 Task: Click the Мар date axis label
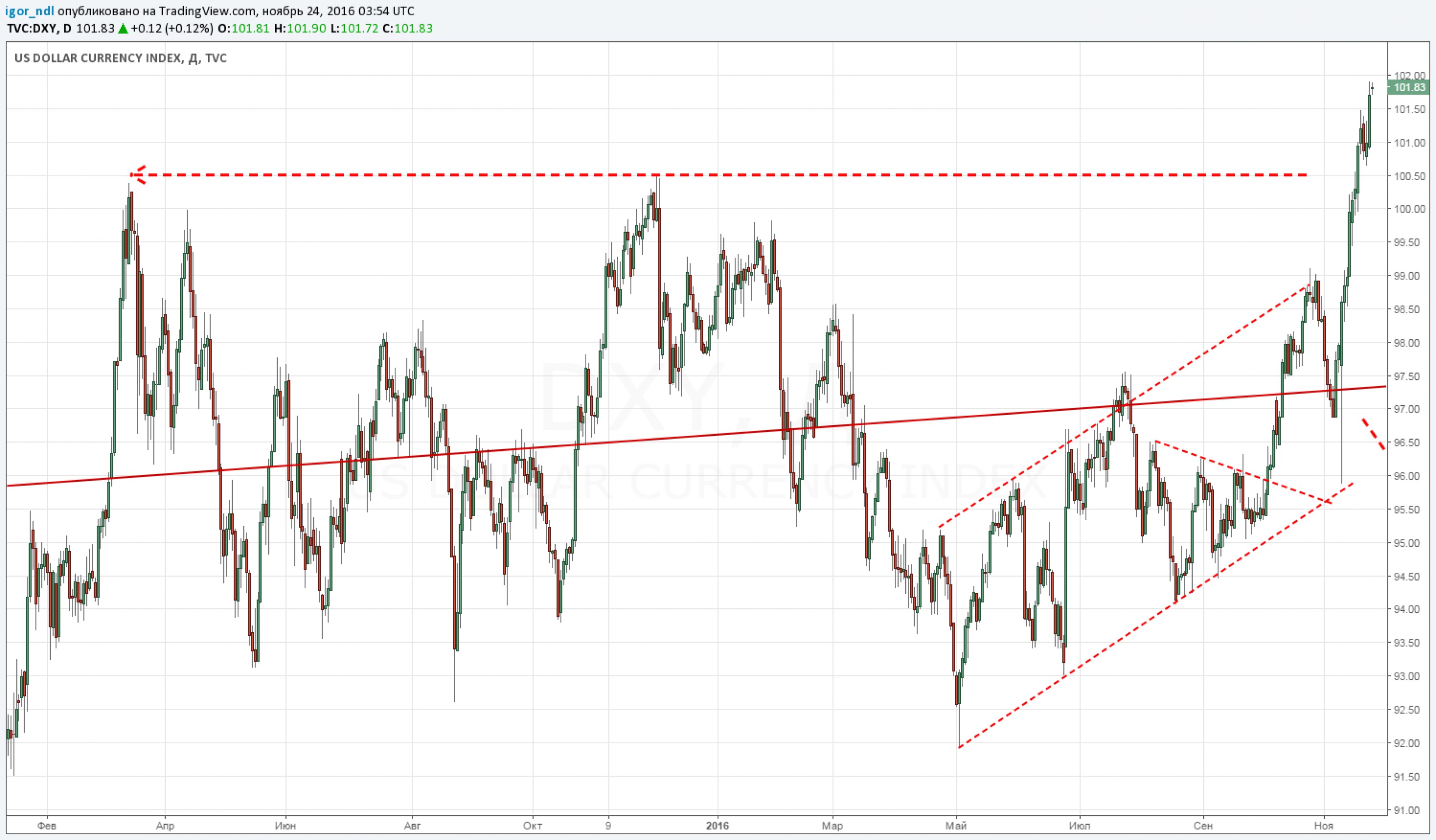point(833,826)
